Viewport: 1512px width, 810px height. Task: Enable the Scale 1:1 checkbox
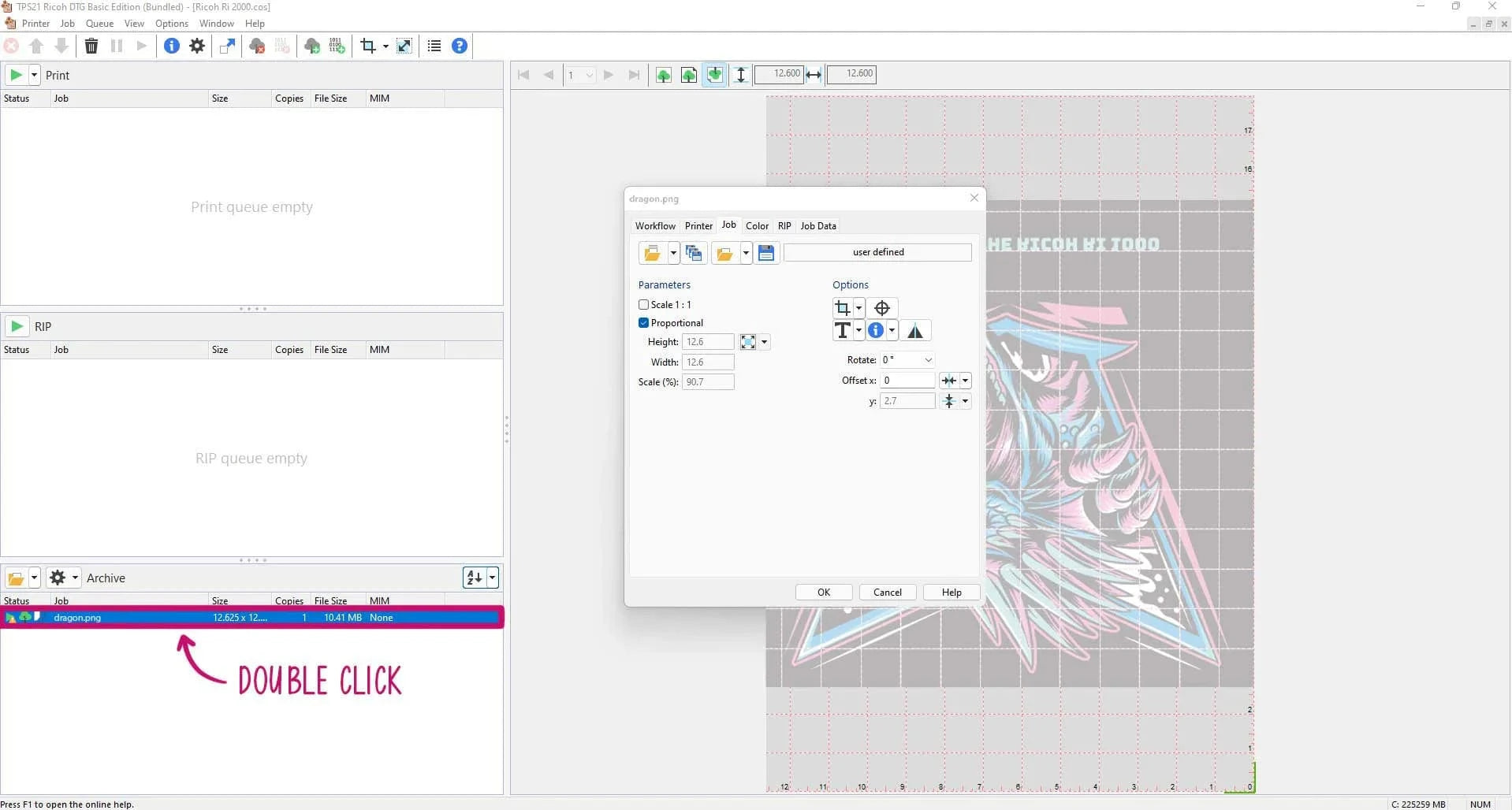click(643, 305)
